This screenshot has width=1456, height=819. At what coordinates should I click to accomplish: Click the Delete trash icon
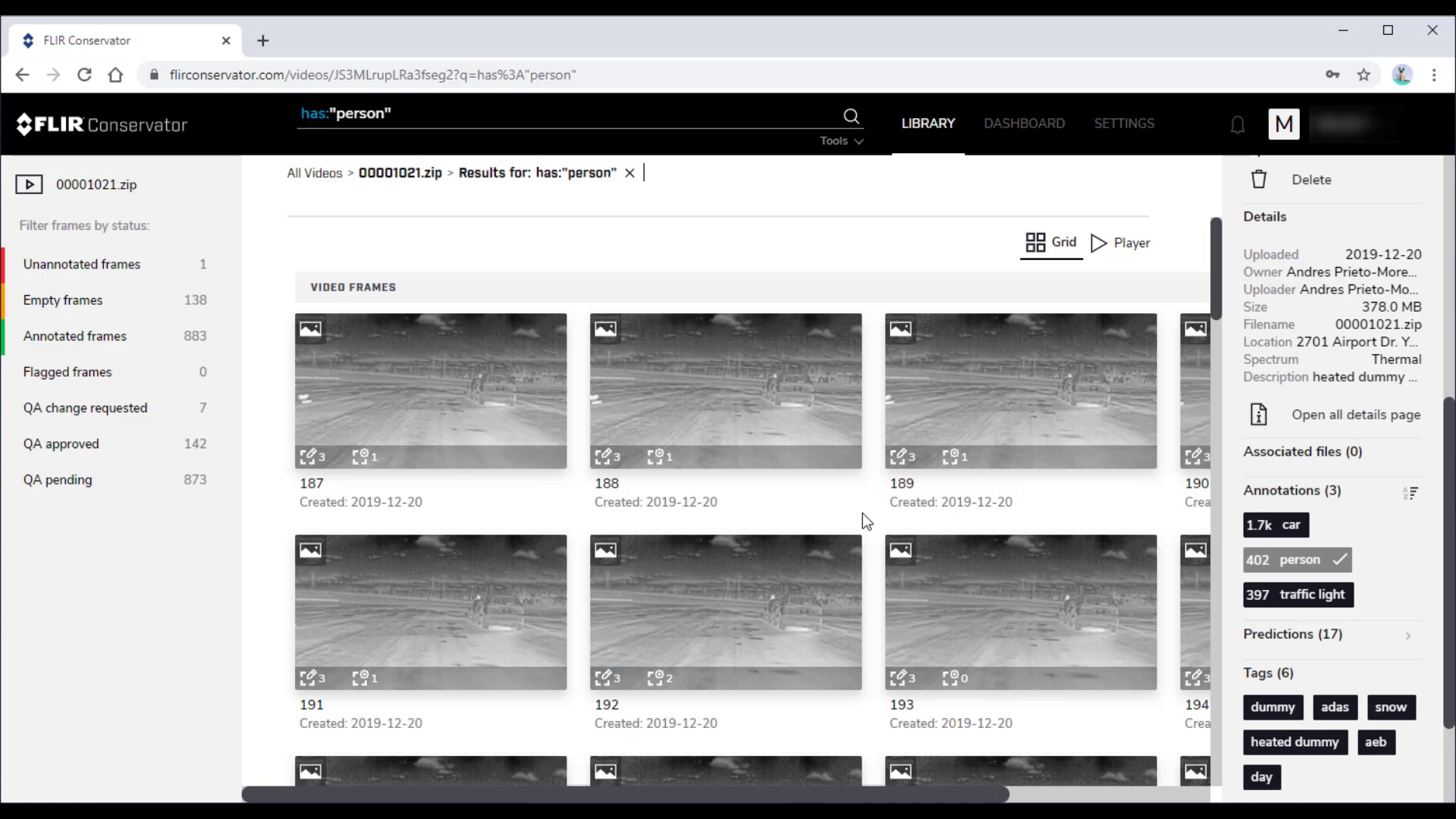[x=1259, y=179]
